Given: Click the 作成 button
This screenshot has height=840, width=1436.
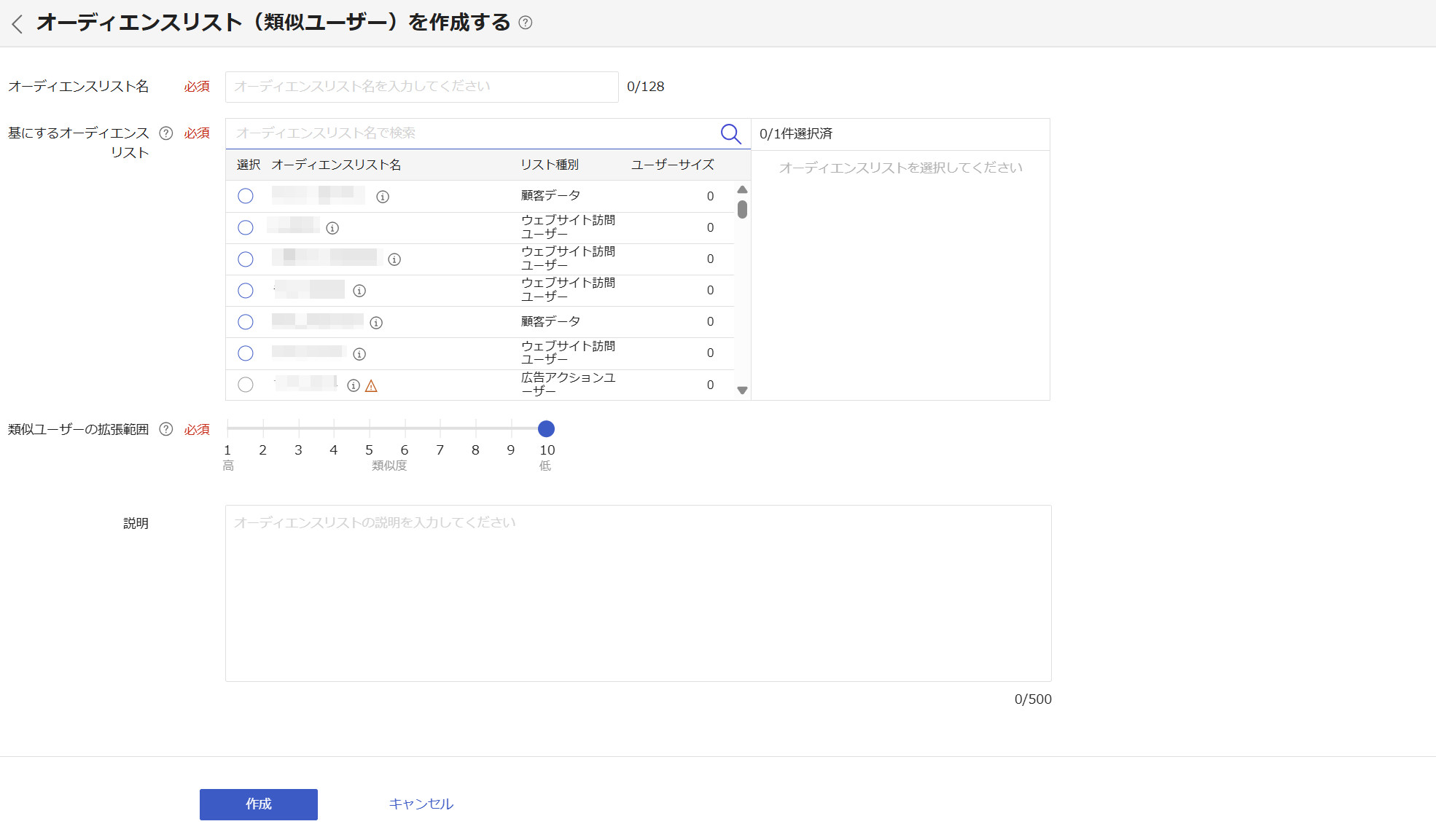Looking at the screenshot, I should pos(259,804).
